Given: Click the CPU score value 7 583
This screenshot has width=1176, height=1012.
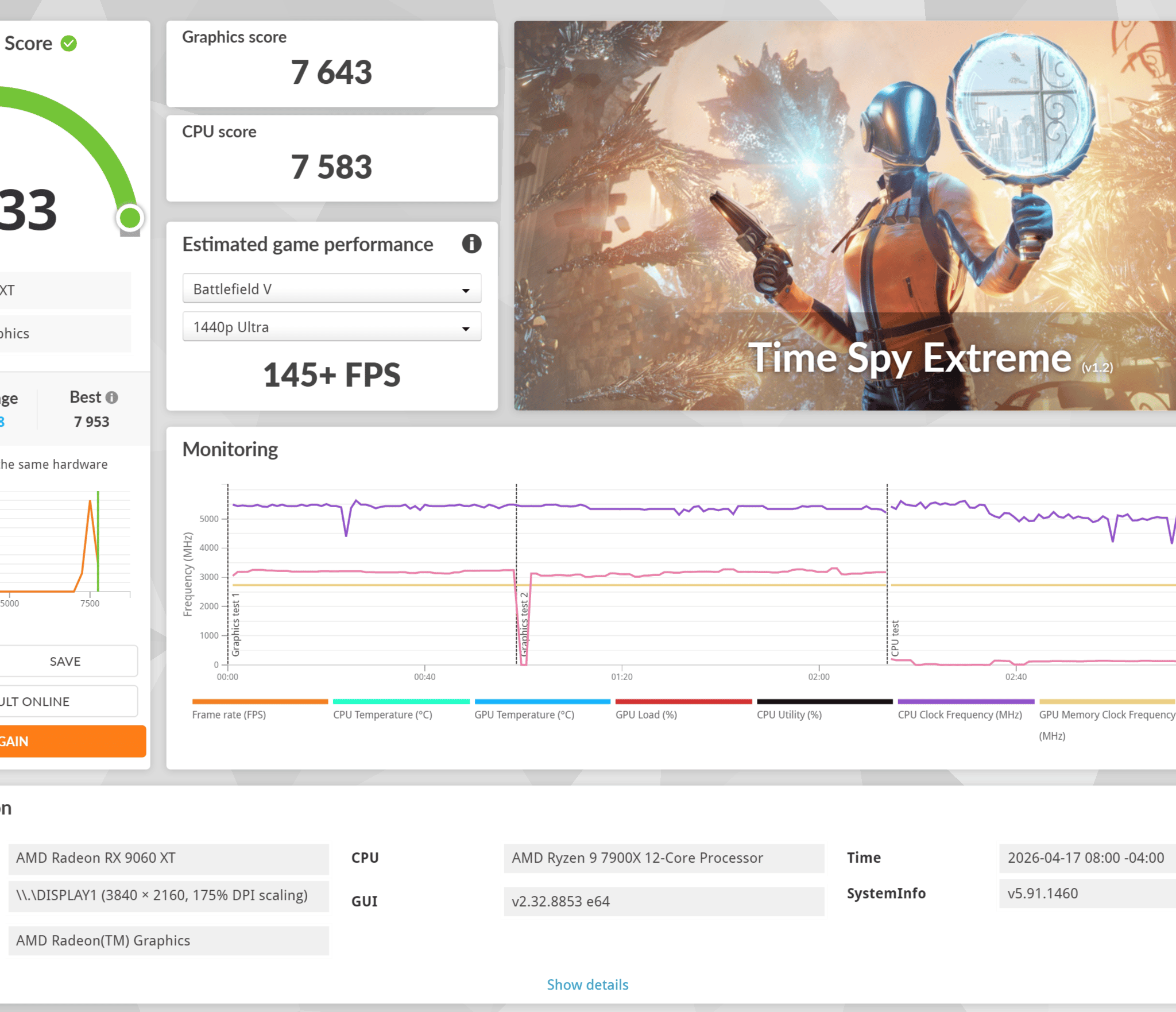Looking at the screenshot, I should point(331,167).
